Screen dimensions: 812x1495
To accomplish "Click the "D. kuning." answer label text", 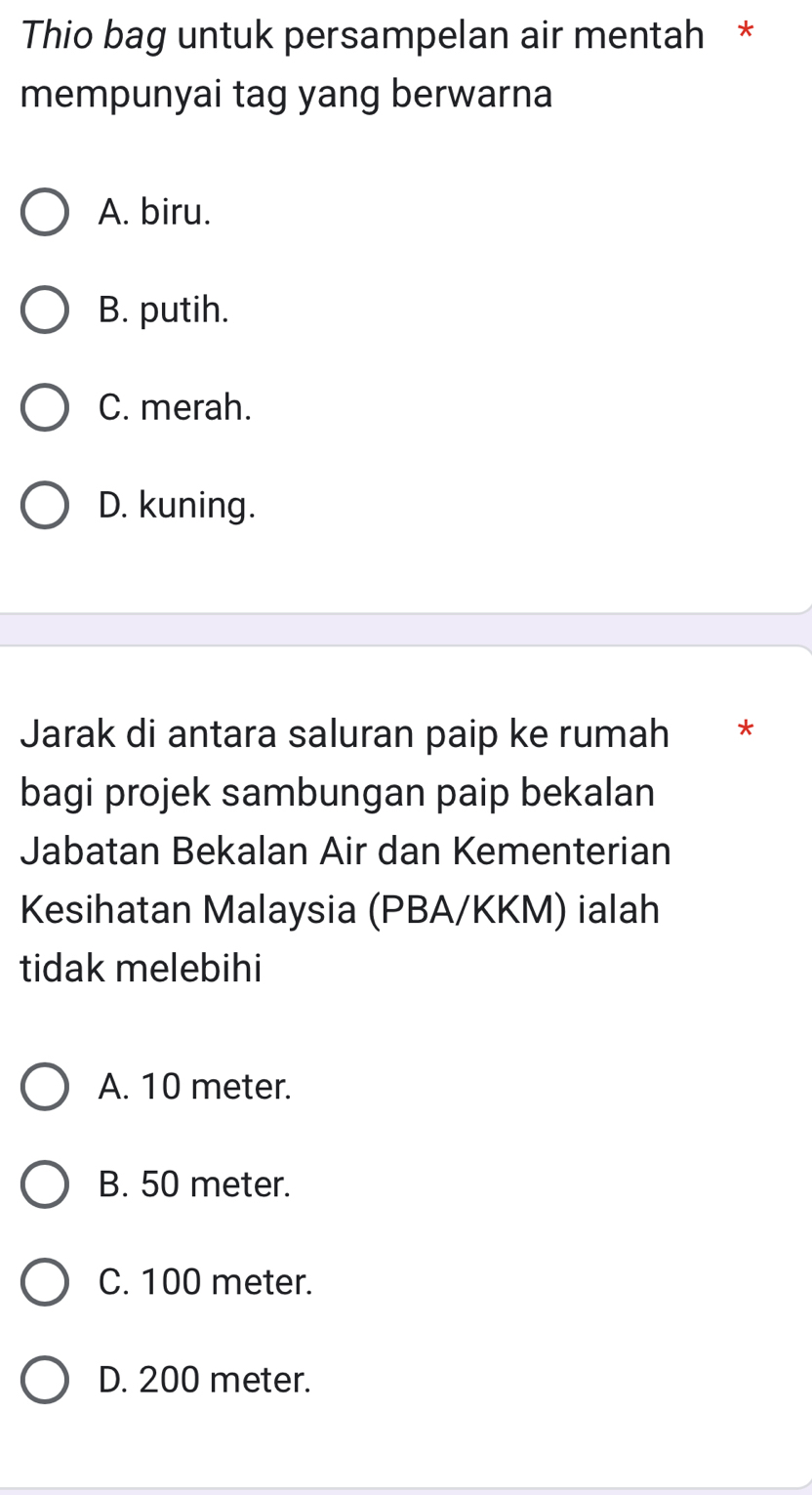I will (178, 505).
